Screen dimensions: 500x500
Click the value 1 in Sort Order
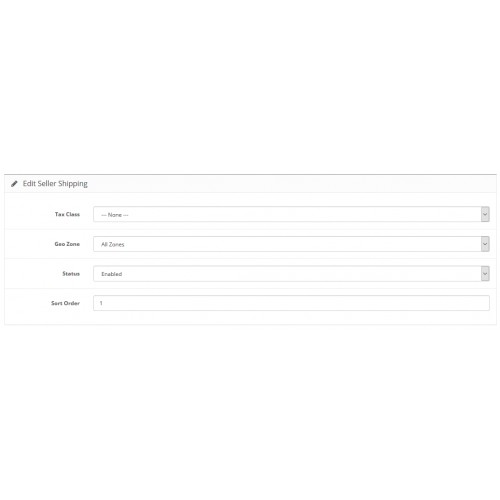coord(101,303)
